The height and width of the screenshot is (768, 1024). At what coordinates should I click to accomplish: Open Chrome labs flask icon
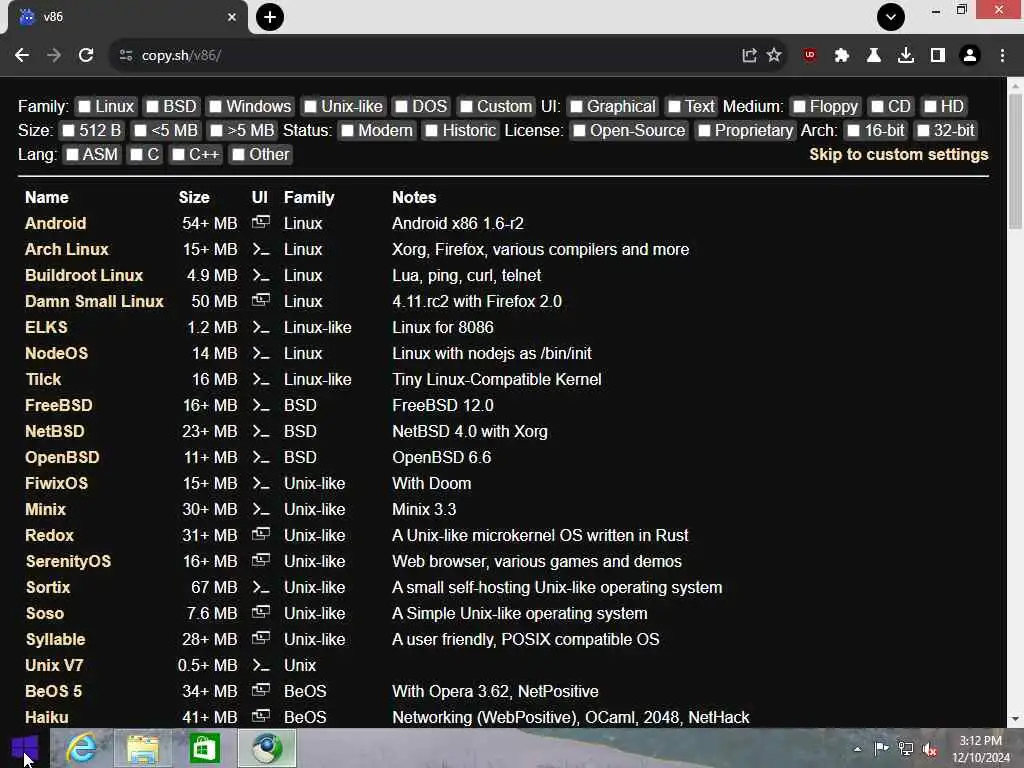click(x=873, y=56)
